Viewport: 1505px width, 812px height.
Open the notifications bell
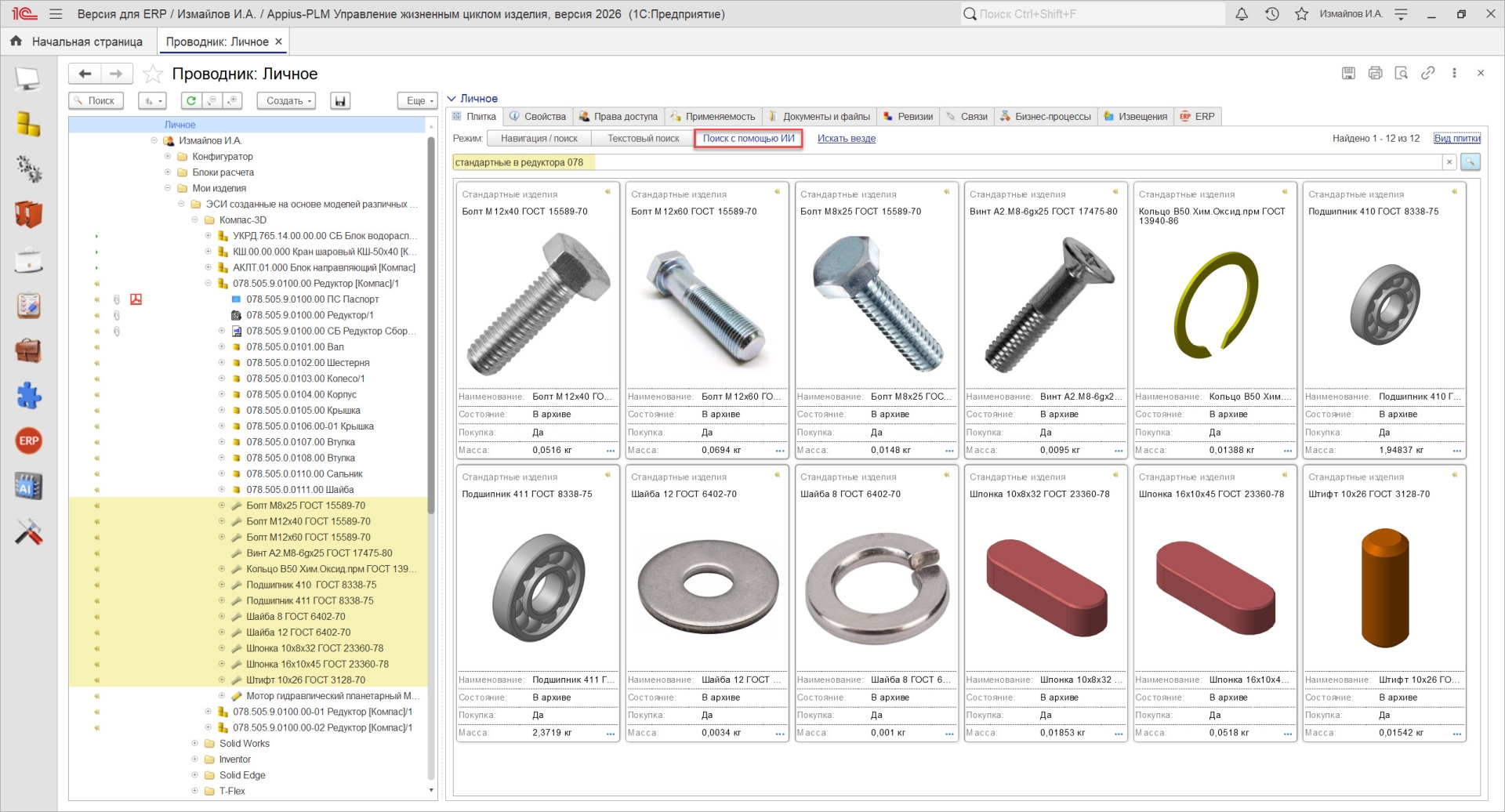[x=1242, y=14]
